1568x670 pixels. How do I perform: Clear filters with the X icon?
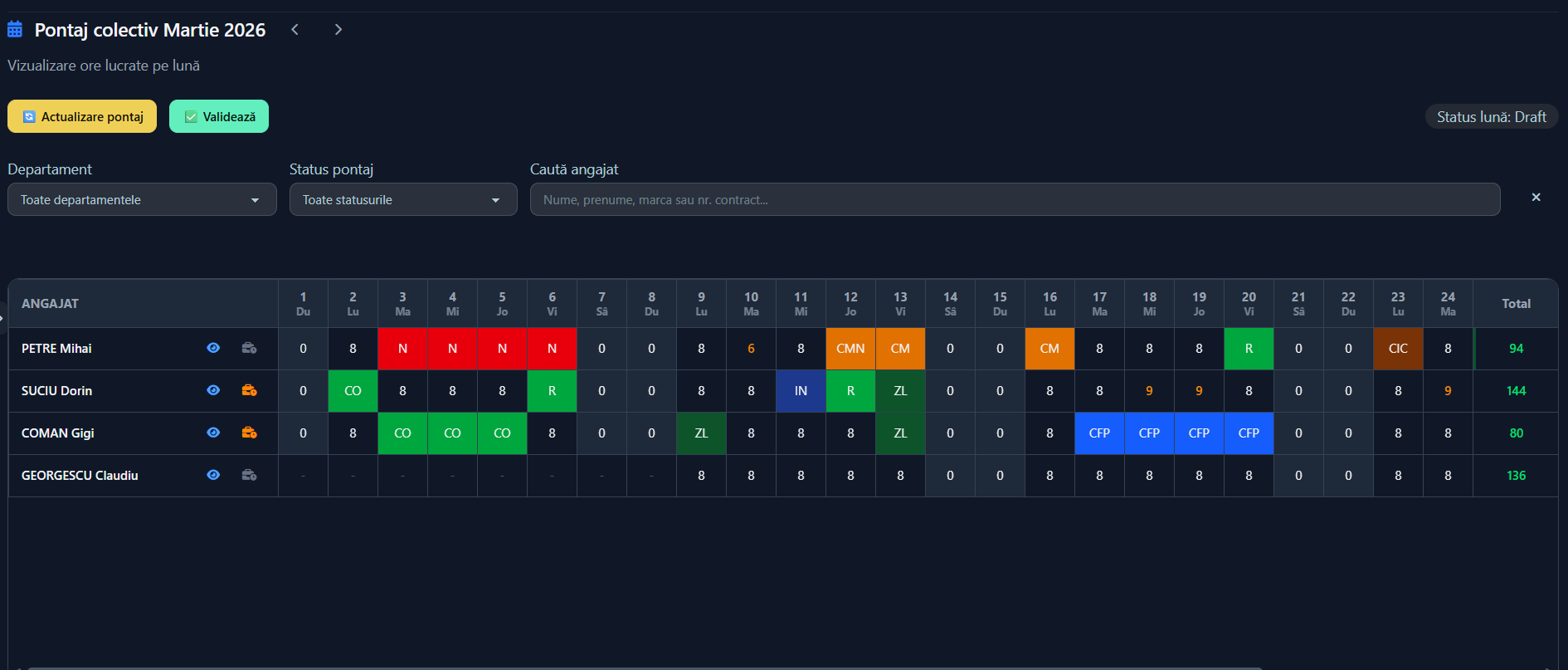coord(1536,198)
